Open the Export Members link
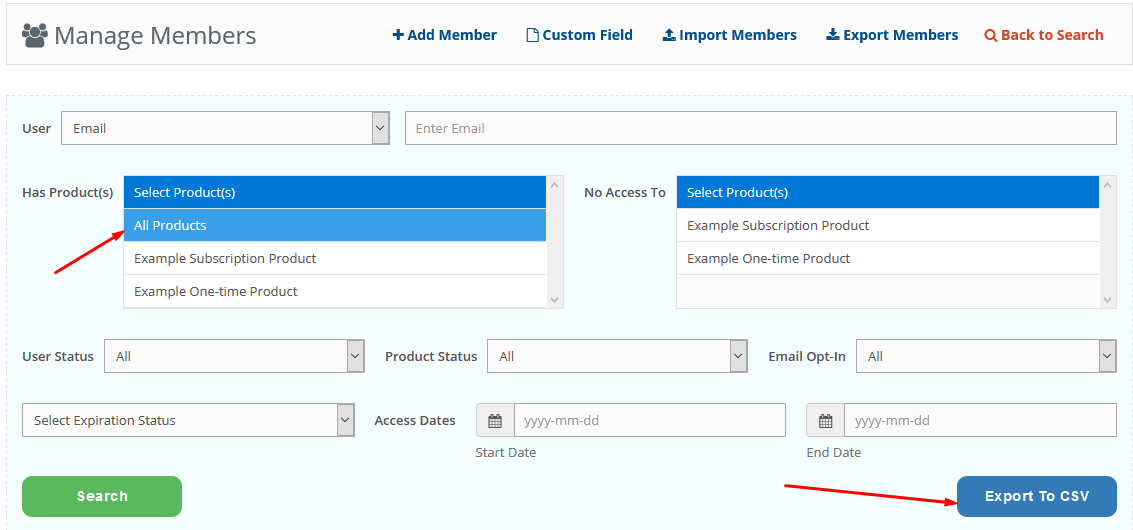This screenshot has height=530, width=1133. (x=892, y=35)
